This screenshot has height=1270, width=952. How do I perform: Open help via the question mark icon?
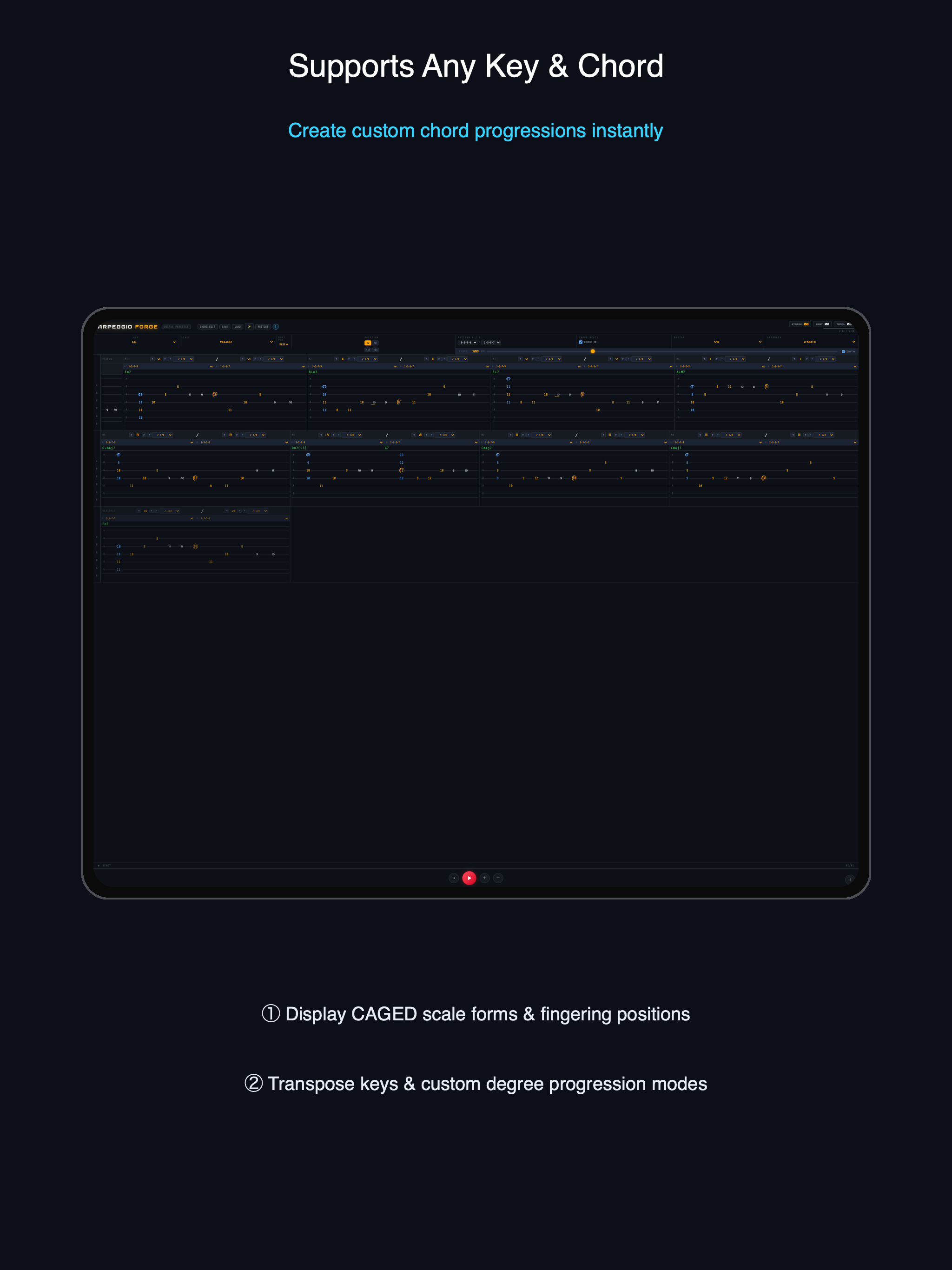tap(276, 327)
